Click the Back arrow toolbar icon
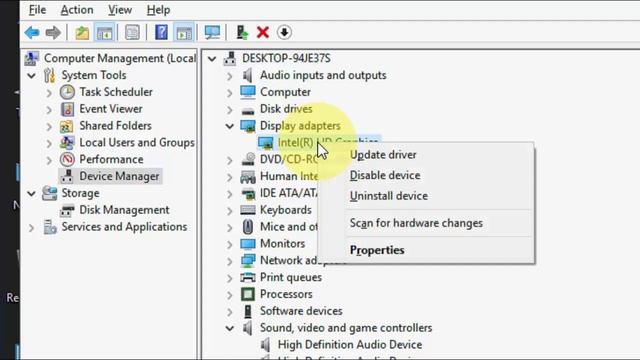The image size is (640, 360). pyautogui.click(x=32, y=32)
